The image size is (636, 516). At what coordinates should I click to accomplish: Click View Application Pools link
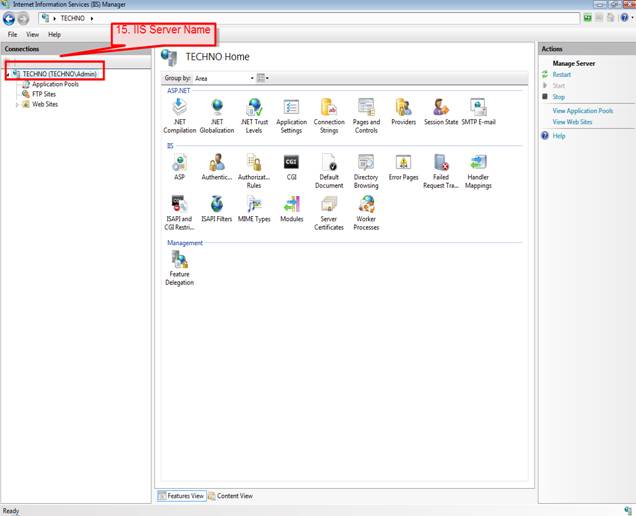tap(582, 111)
